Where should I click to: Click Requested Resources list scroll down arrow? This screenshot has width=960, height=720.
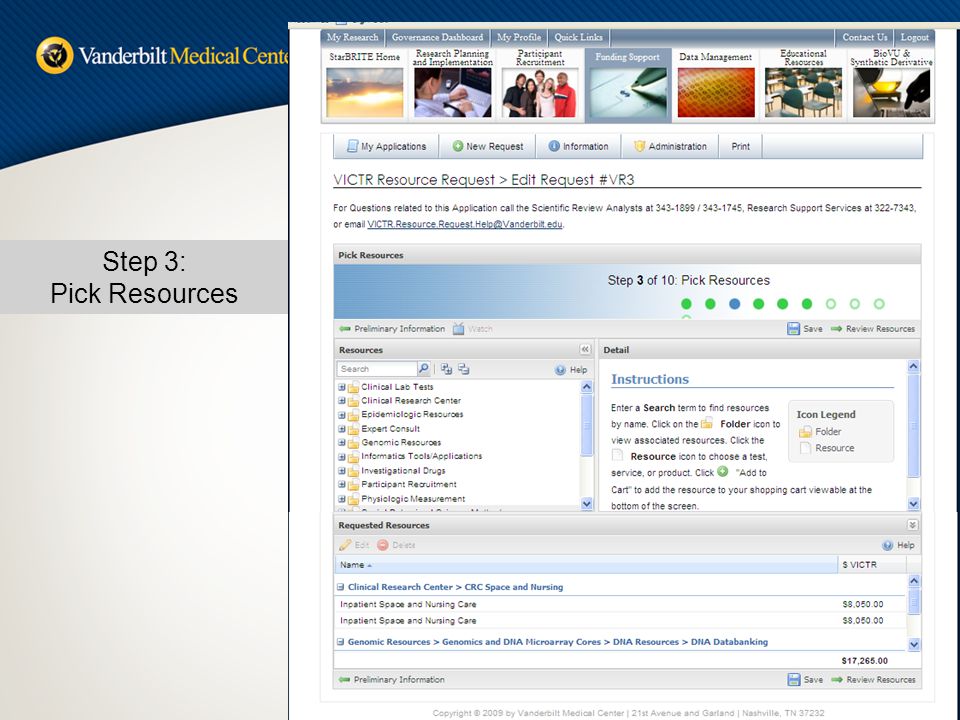tap(913, 644)
